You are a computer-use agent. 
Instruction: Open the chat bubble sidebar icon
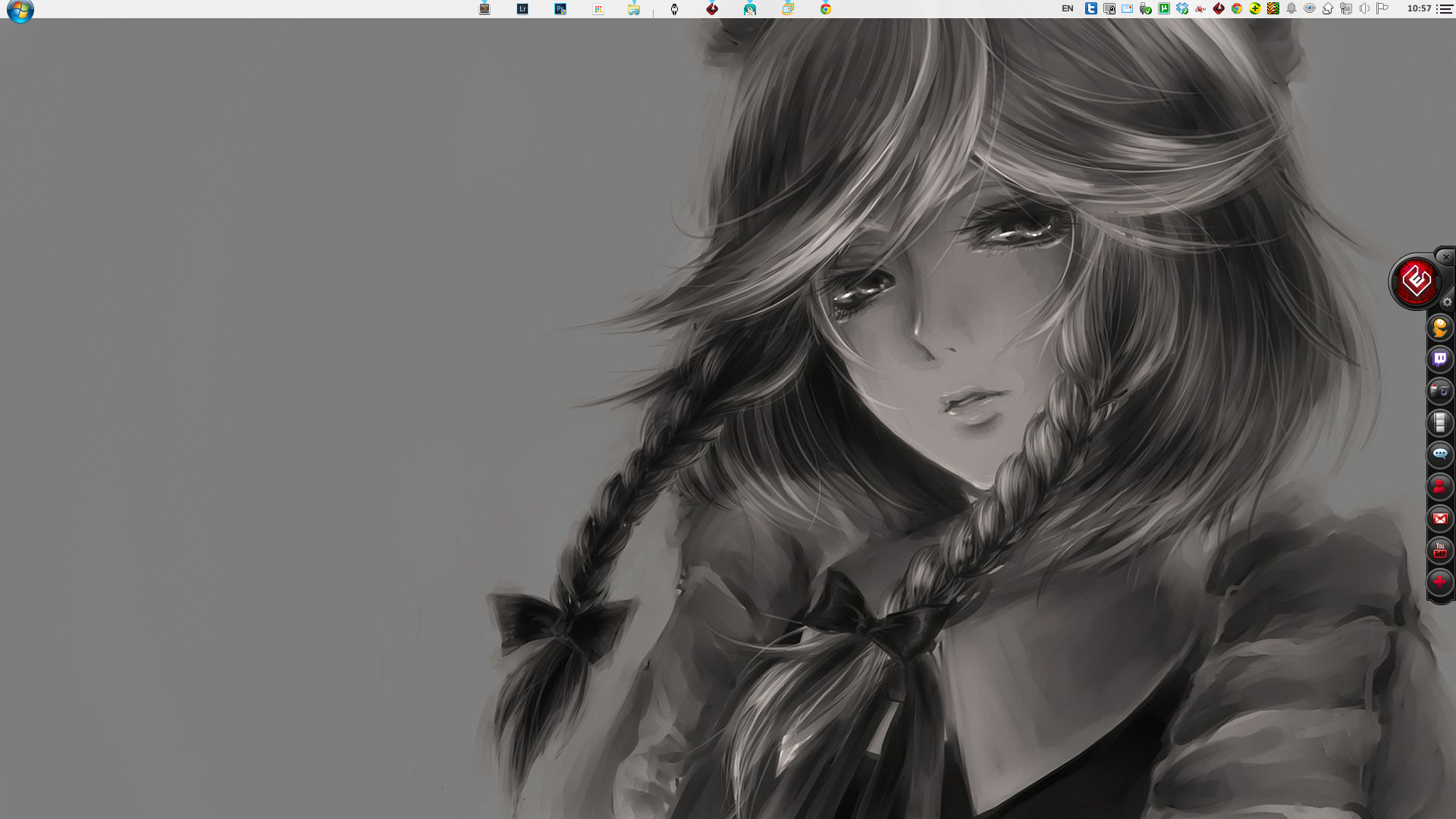click(x=1439, y=454)
